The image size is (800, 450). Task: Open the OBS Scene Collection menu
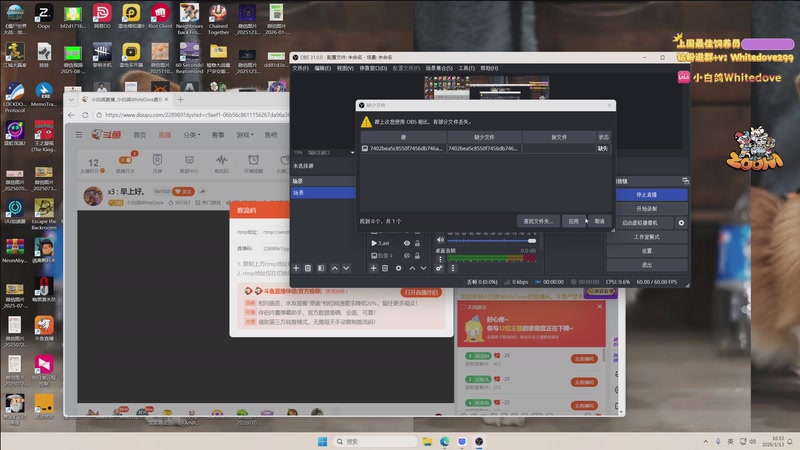pyautogui.click(x=439, y=68)
